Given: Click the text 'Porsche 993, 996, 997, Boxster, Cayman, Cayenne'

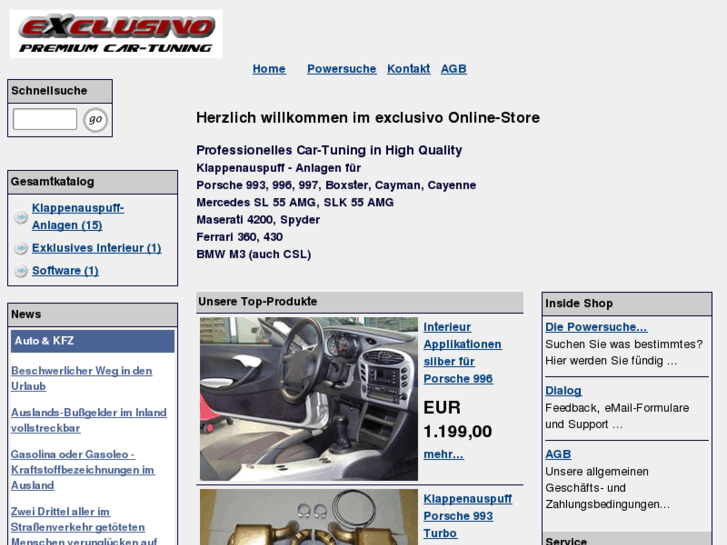Looking at the screenshot, I should pyautogui.click(x=336, y=185).
